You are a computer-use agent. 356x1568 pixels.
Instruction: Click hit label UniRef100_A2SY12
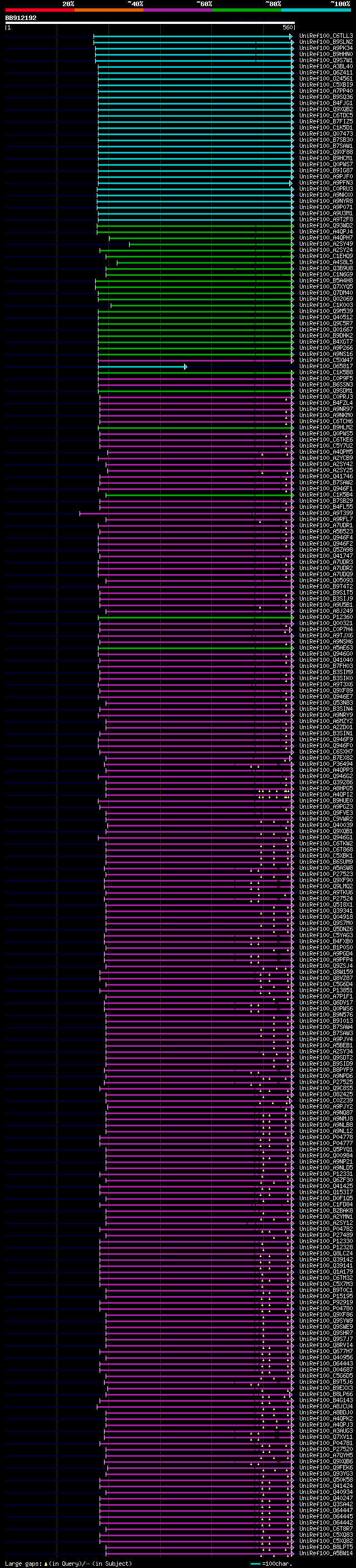[325, 1222]
